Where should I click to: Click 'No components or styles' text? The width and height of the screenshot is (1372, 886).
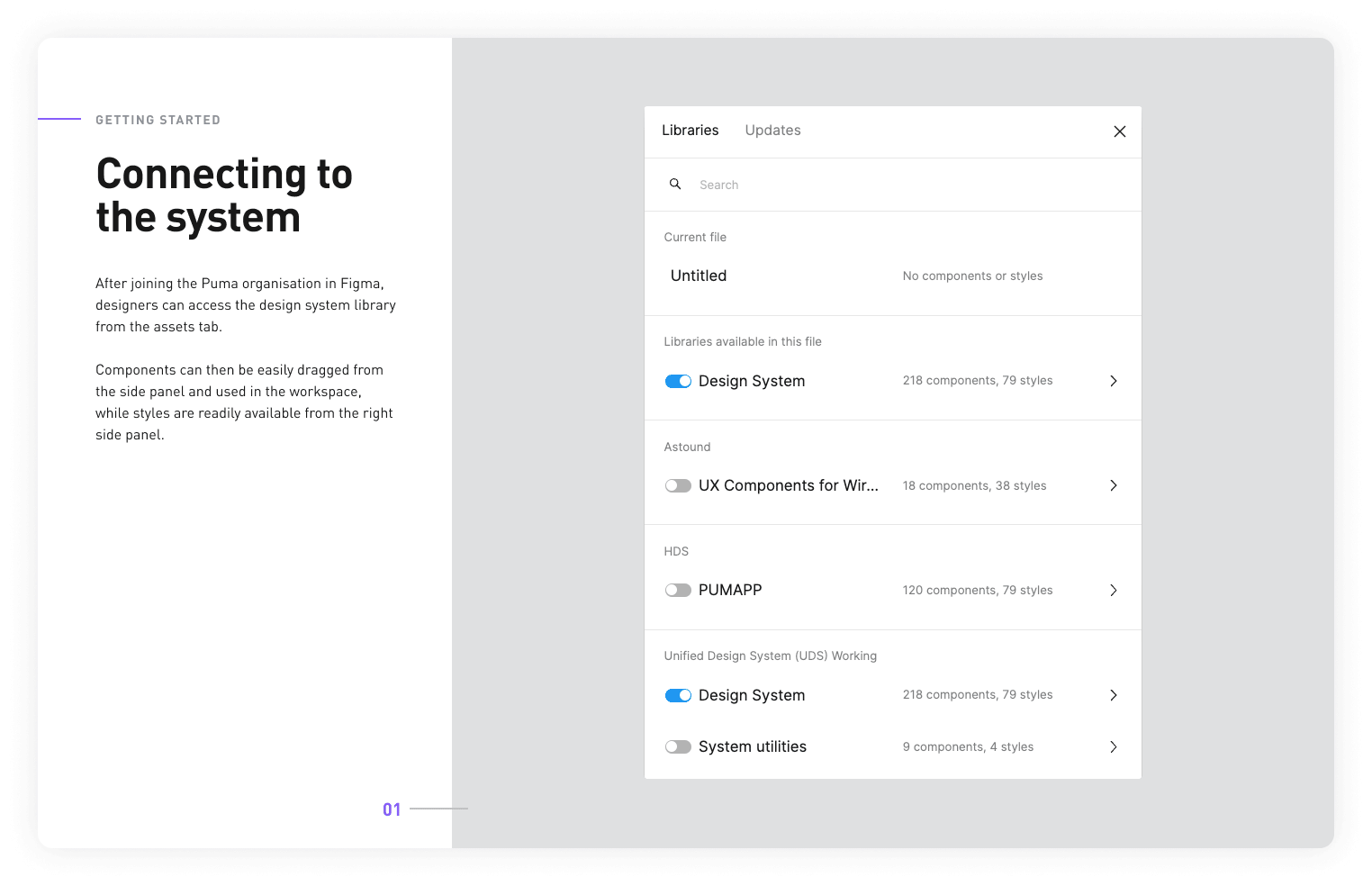coord(972,276)
